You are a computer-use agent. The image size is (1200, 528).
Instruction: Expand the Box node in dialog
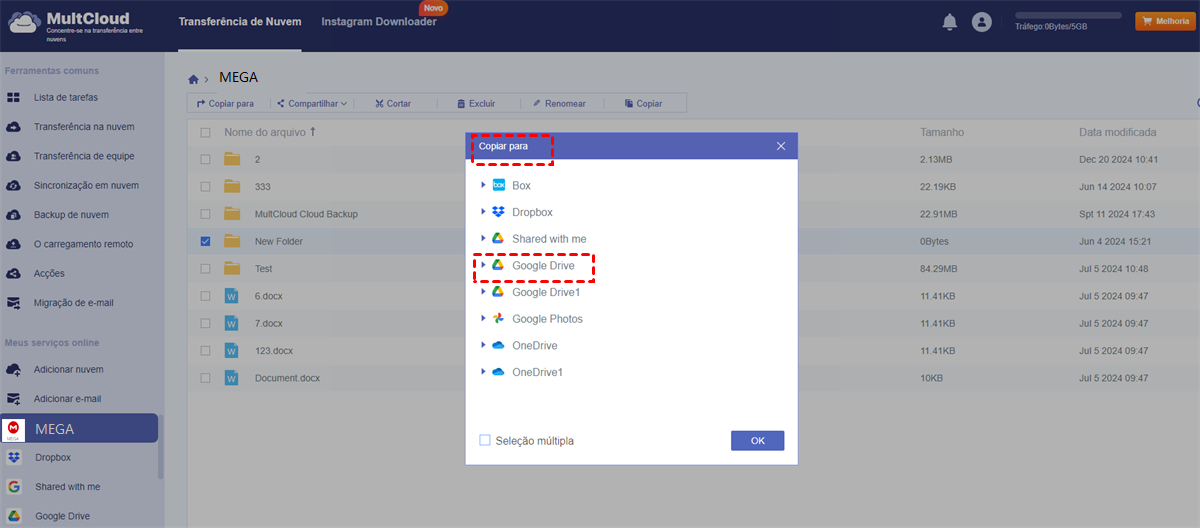pyautogui.click(x=483, y=186)
